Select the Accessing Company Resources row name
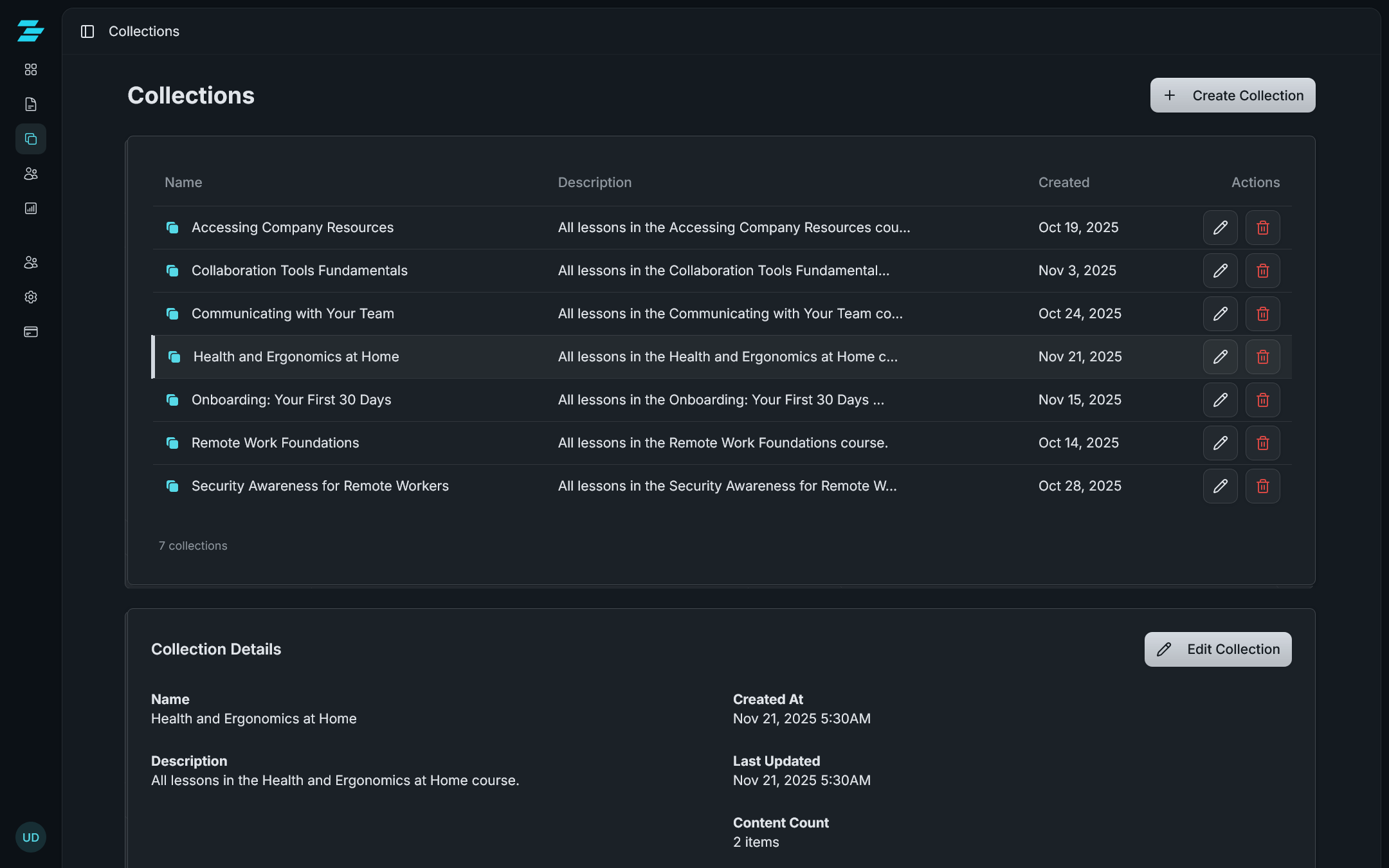Viewport: 1389px width, 868px height. coord(293,228)
